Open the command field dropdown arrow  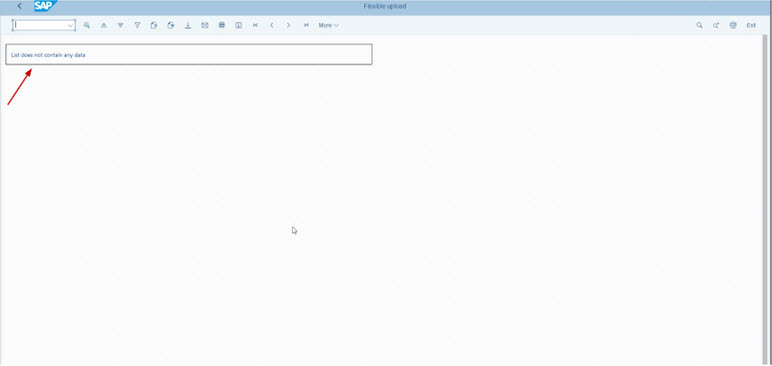coord(70,25)
